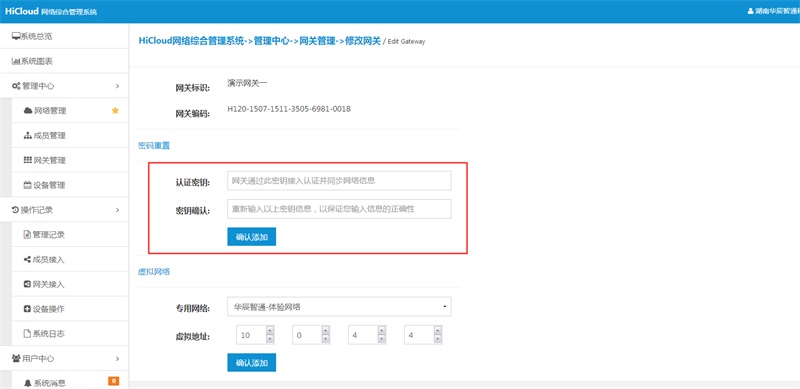
Task: Open 管理记录 menu item
Action: pyautogui.click(x=69, y=235)
